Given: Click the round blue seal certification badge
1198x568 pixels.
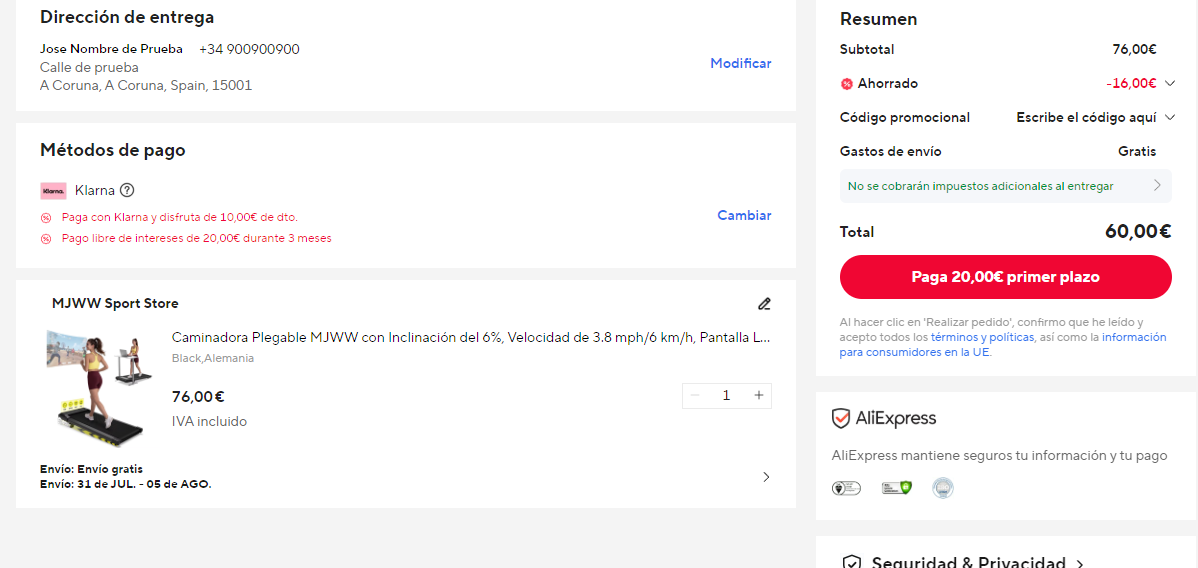Looking at the screenshot, I should pyautogui.click(x=943, y=488).
